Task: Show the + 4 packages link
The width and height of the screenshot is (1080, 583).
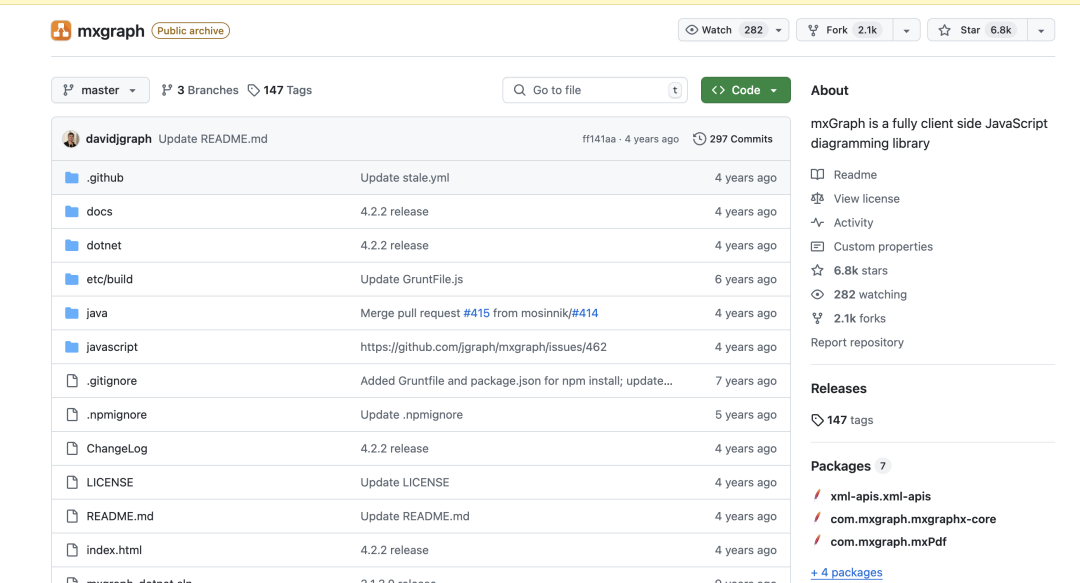Action: click(x=847, y=572)
